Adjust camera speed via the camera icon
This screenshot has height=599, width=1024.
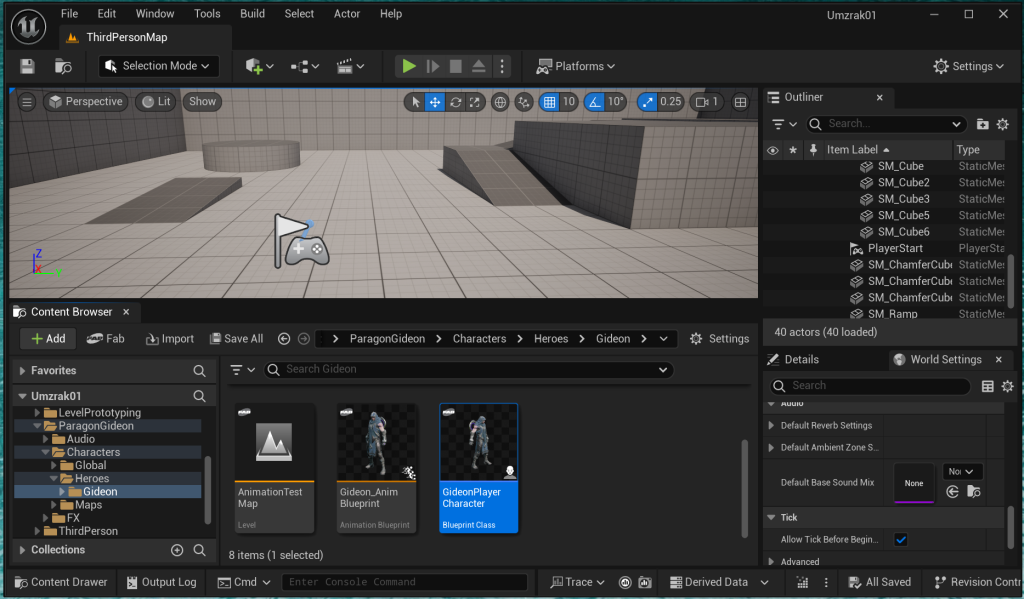(x=707, y=102)
